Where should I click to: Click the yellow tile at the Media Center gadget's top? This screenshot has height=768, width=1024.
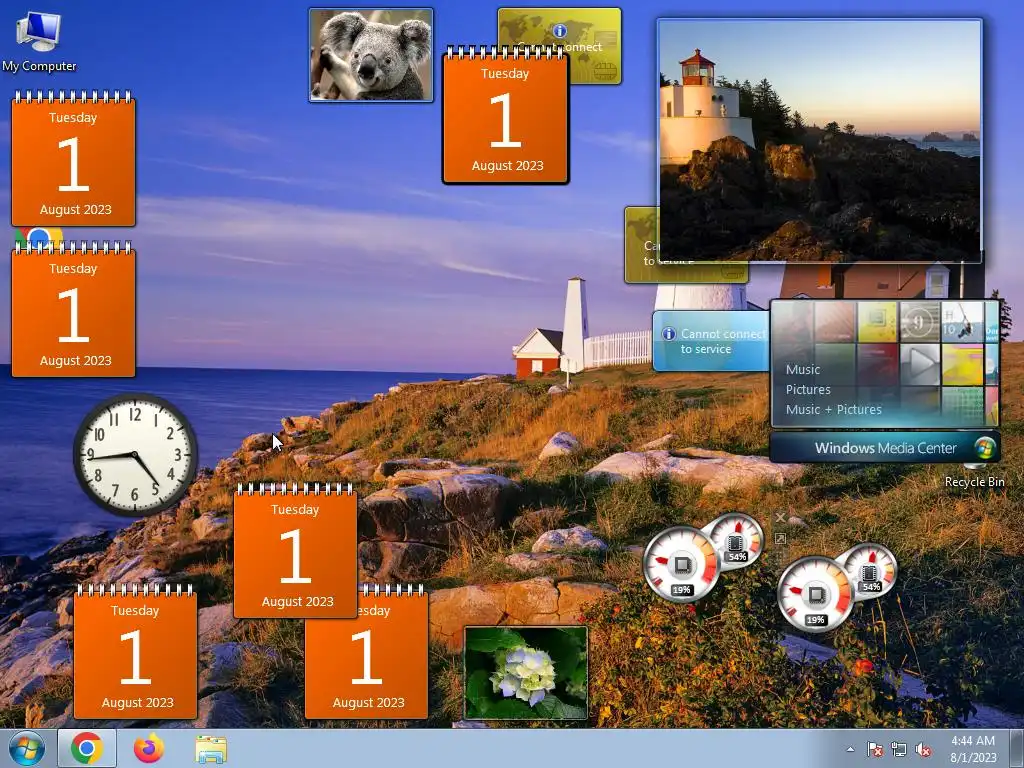click(877, 322)
